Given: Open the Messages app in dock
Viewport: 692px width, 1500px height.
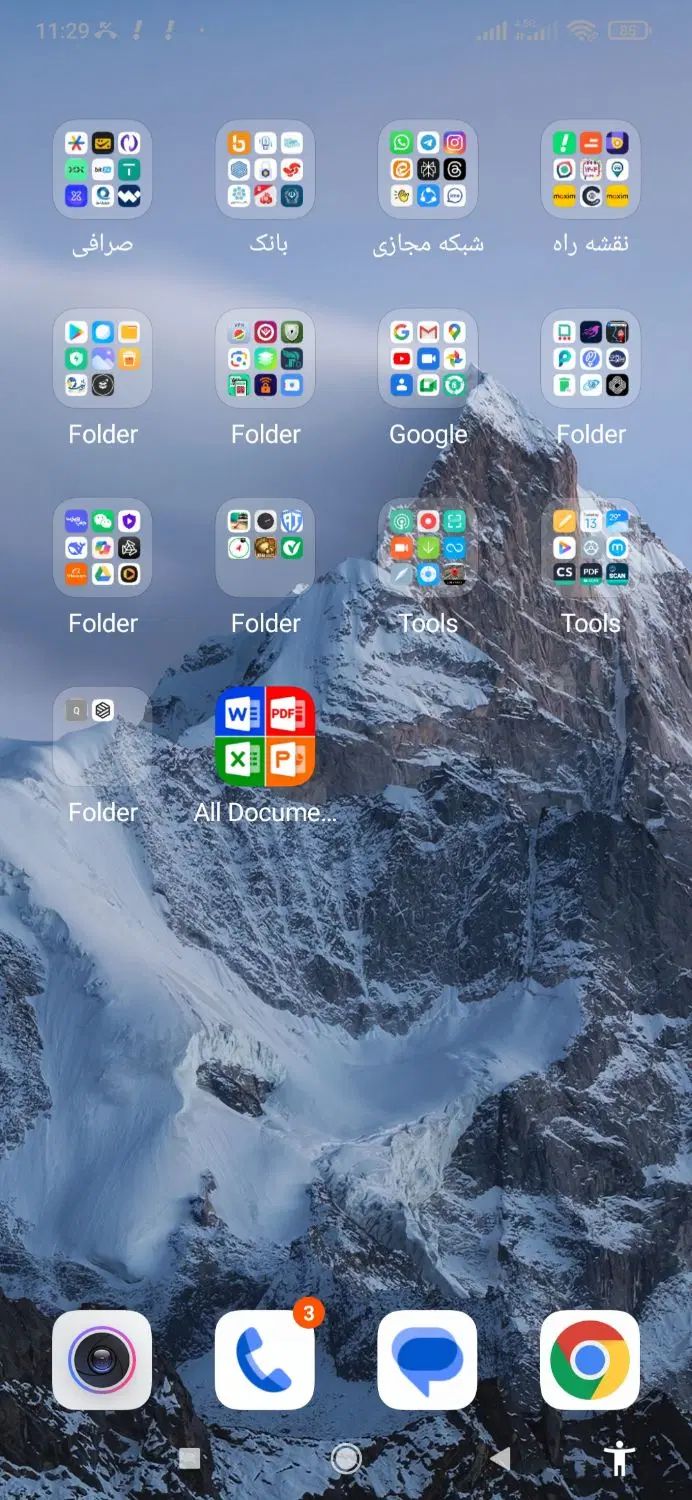Looking at the screenshot, I should pyautogui.click(x=428, y=1360).
